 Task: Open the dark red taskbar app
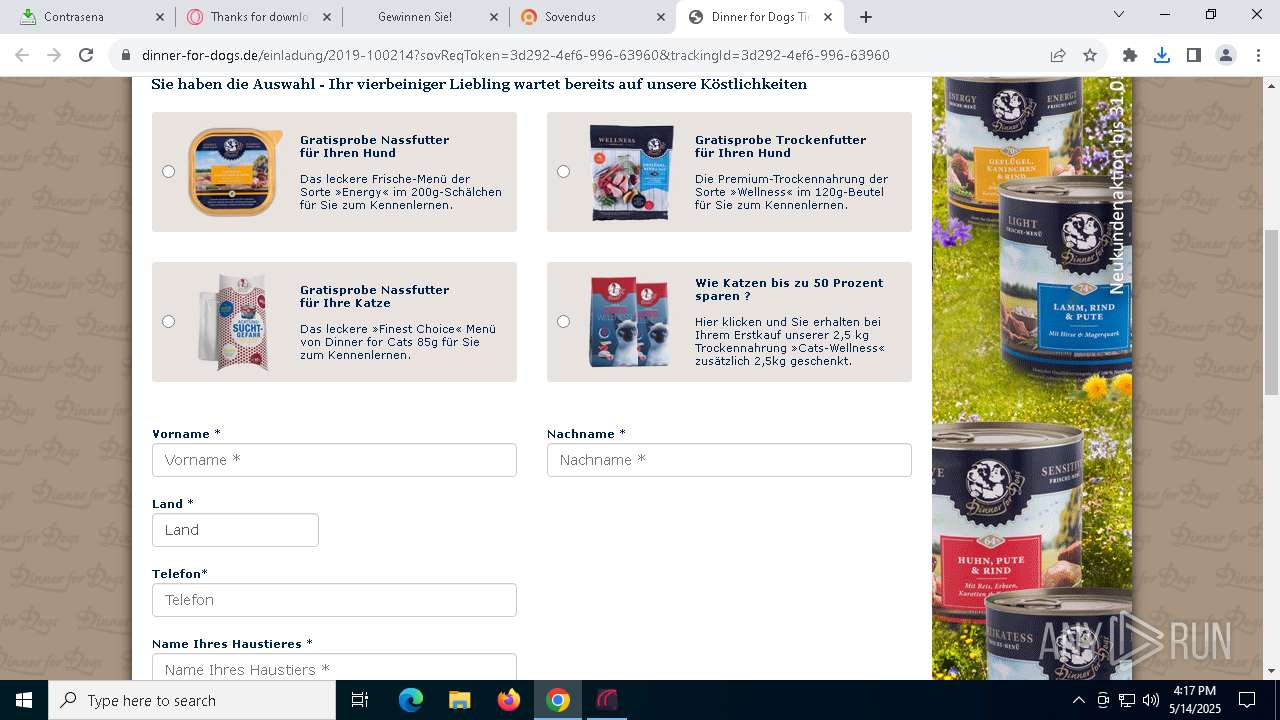[x=607, y=700]
